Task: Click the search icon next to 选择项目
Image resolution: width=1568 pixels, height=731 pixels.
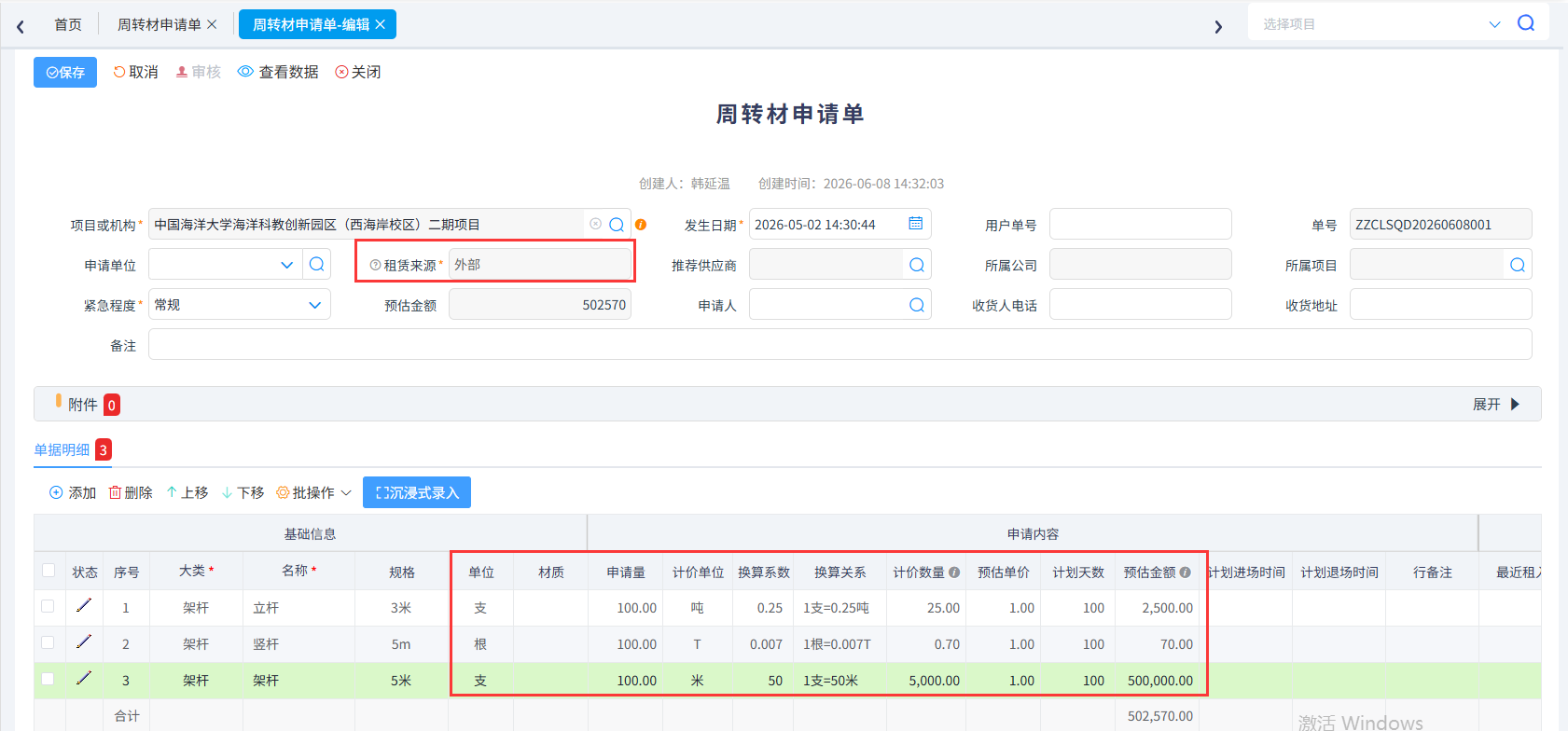Action: coord(1526,23)
